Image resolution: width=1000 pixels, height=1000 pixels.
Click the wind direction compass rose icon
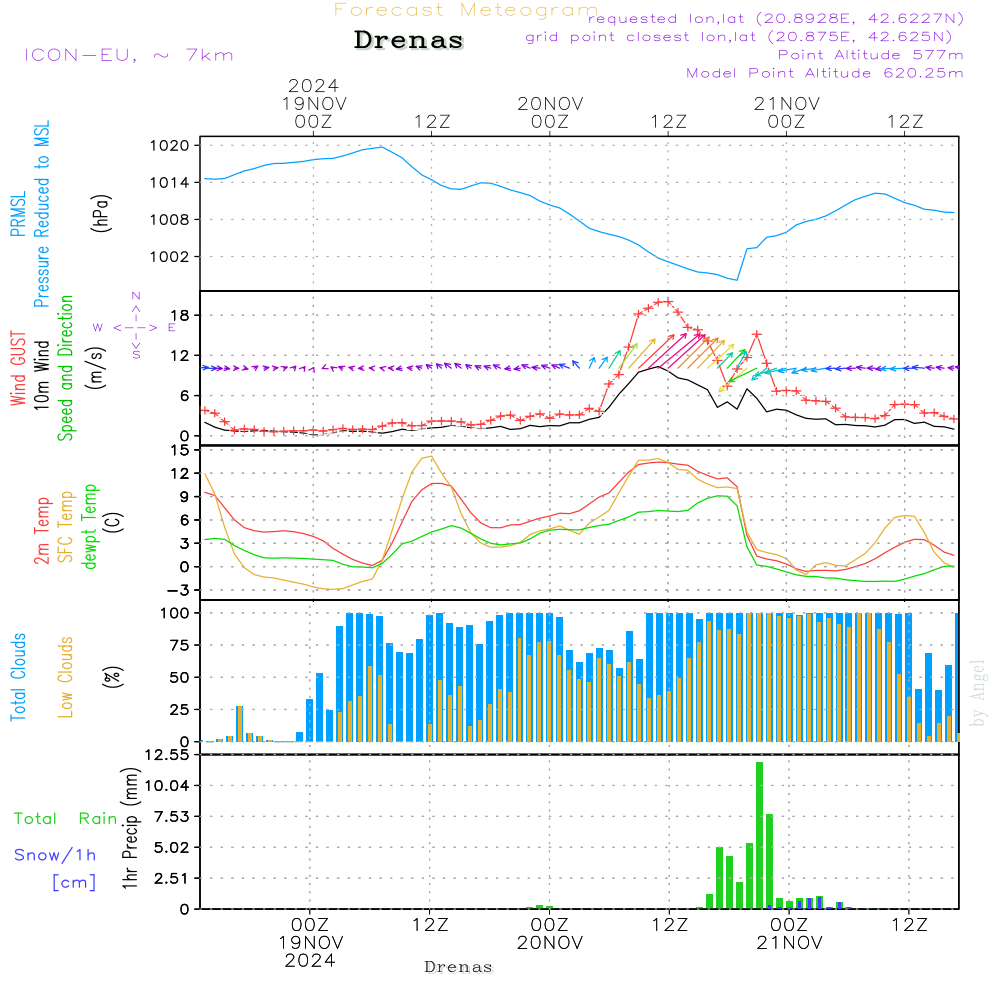click(136, 327)
